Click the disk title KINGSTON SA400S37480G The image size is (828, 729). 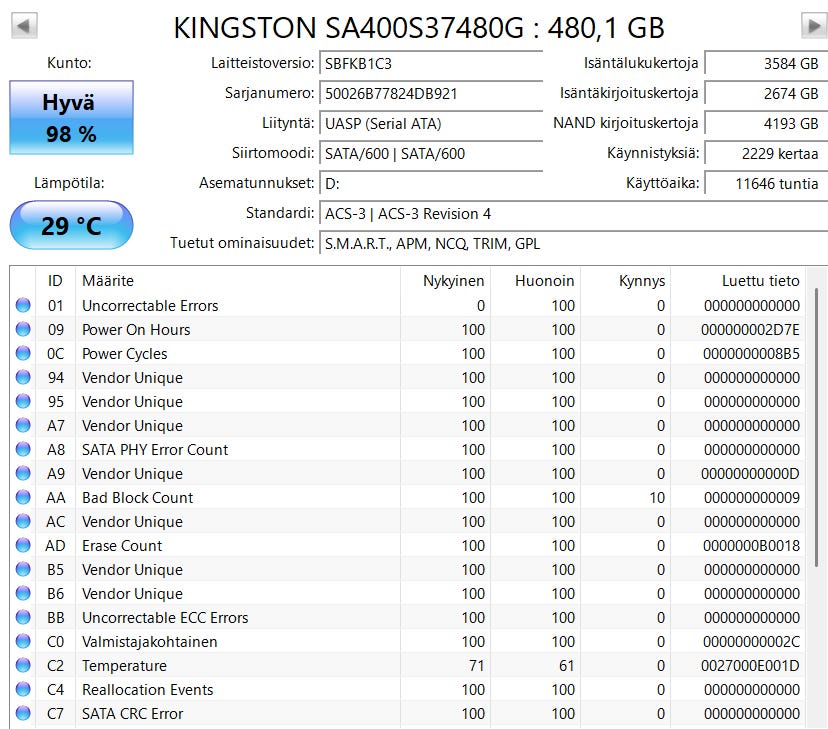point(349,27)
